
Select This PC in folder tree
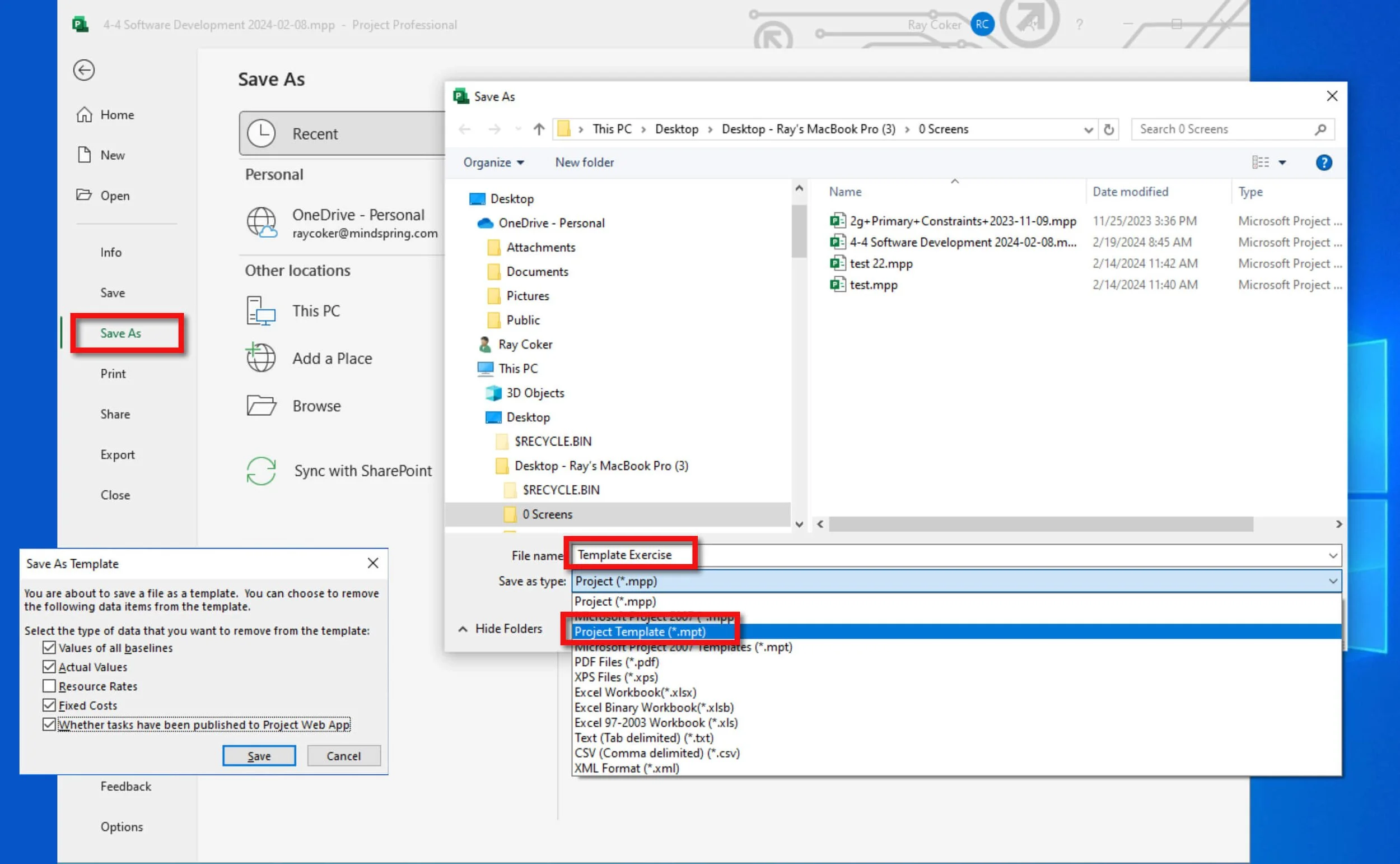tap(507, 369)
